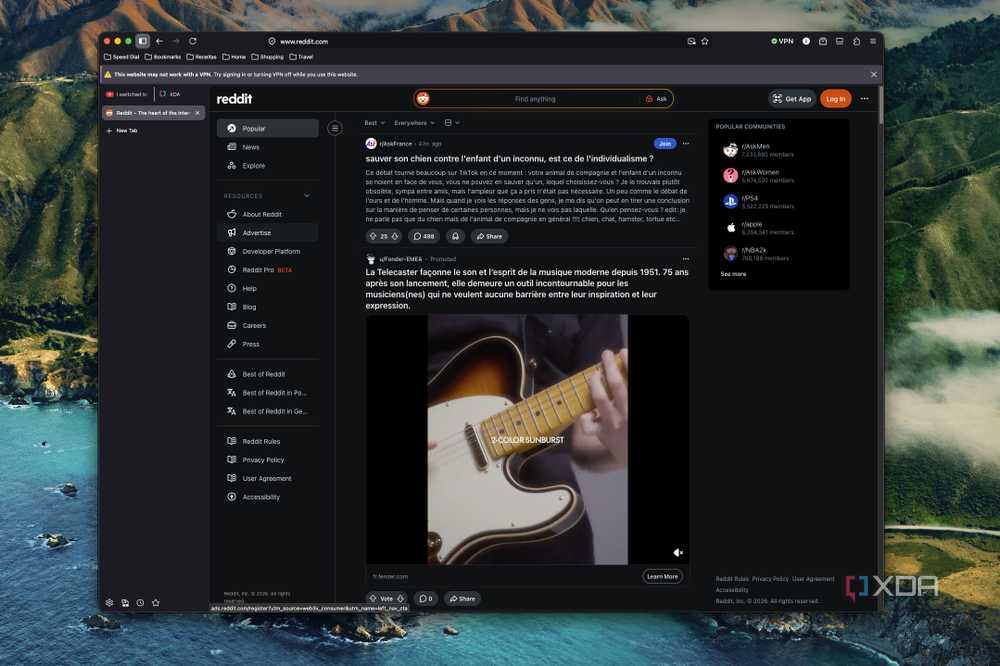Toggle the VPN badge in the toolbar
This screenshot has width=1000, height=666.
click(x=783, y=41)
